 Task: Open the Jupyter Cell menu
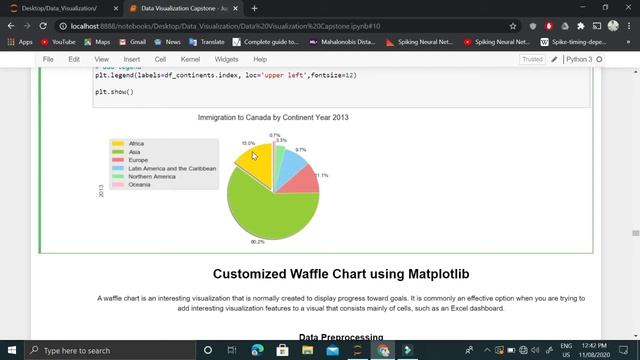pyautogui.click(x=160, y=59)
